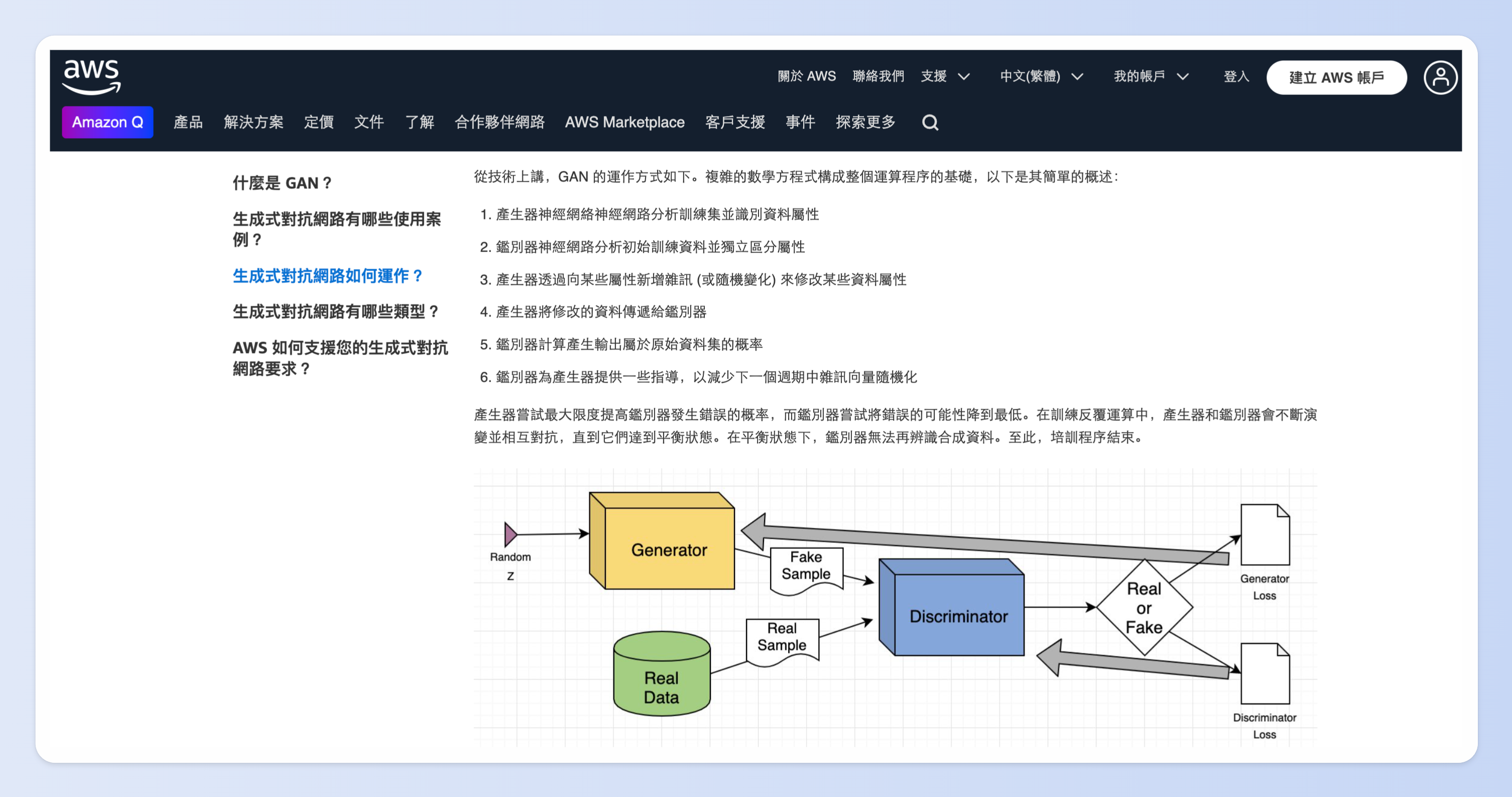Open the Amazon Q button
The height and width of the screenshot is (797, 1512).
coord(107,122)
